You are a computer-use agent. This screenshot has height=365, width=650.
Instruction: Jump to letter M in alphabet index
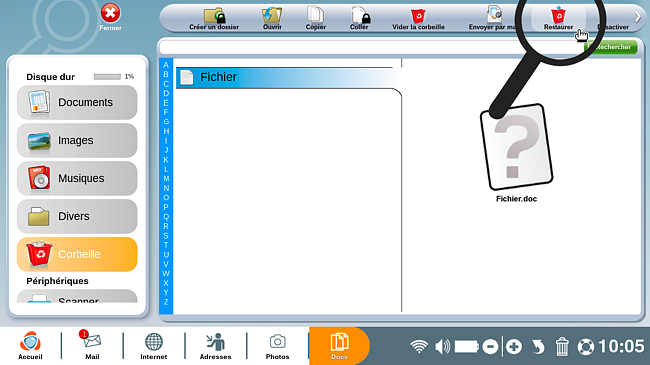pyautogui.click(x=166, y=178)
